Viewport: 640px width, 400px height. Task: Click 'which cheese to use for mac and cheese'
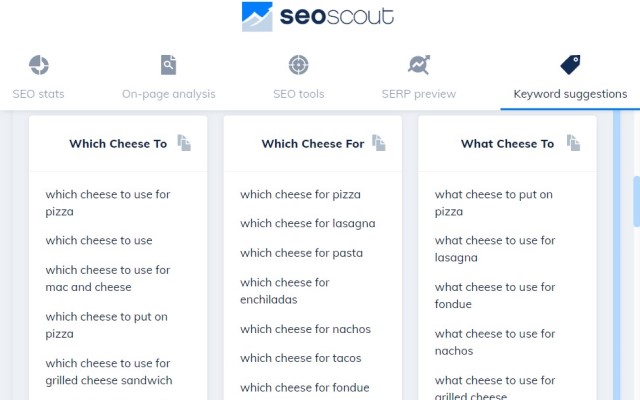(x=107, y=278)
